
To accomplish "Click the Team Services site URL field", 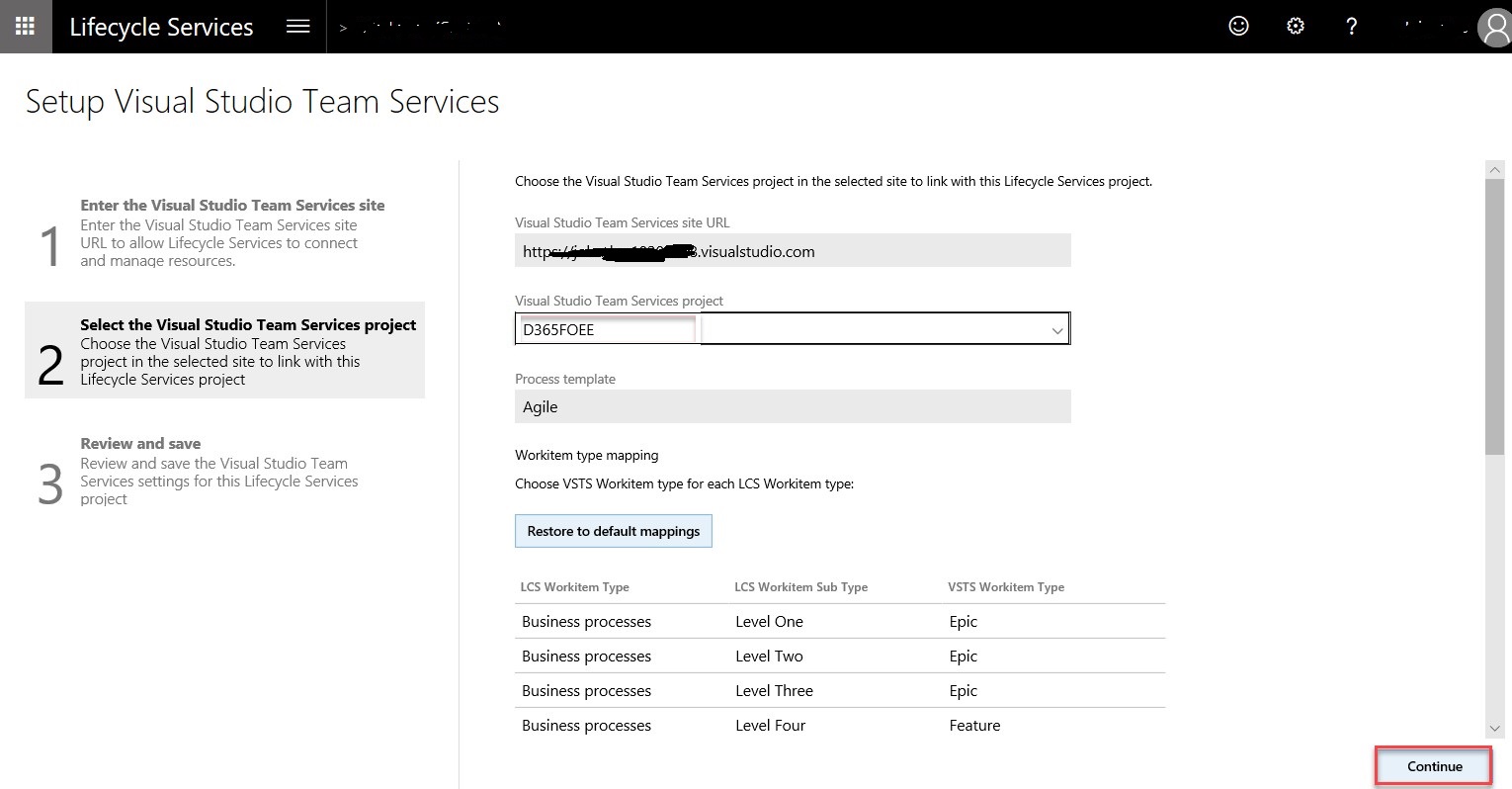I will (793, 251).
